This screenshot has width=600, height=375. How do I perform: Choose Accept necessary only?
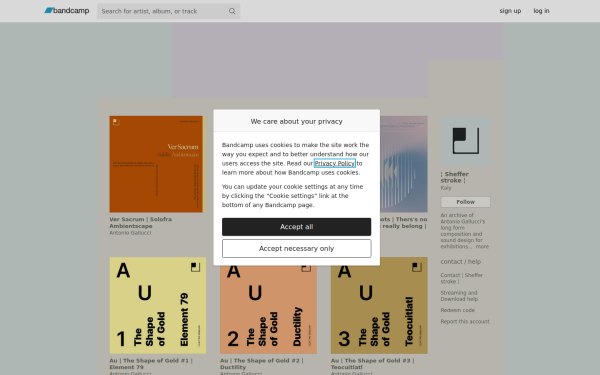[297, 249]
